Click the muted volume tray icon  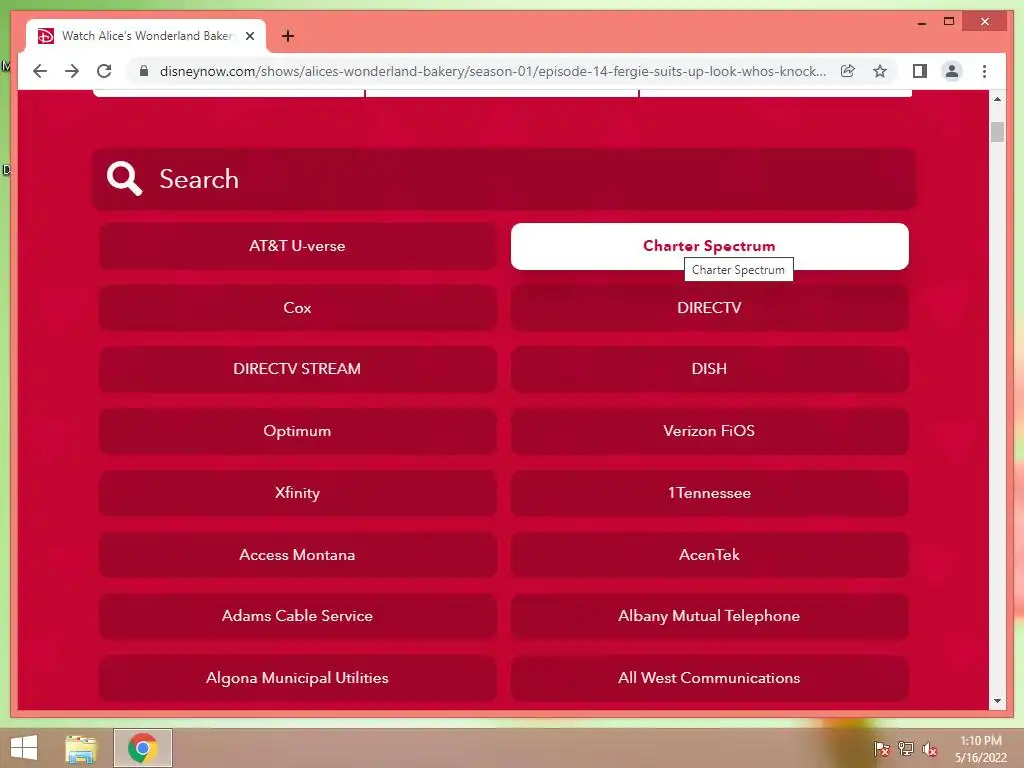929,749
